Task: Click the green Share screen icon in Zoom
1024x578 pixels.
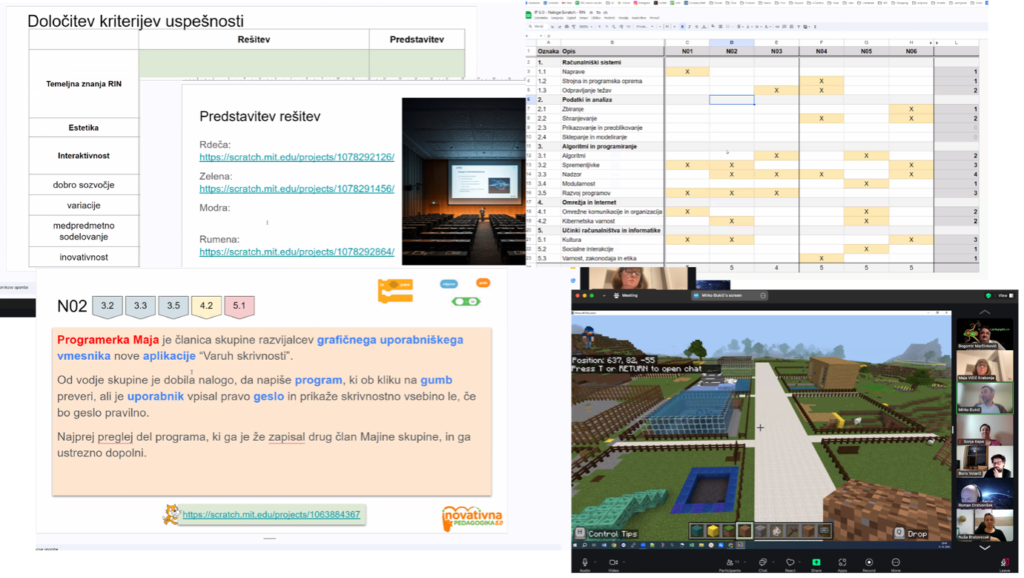Action: [x=816, y=562]
